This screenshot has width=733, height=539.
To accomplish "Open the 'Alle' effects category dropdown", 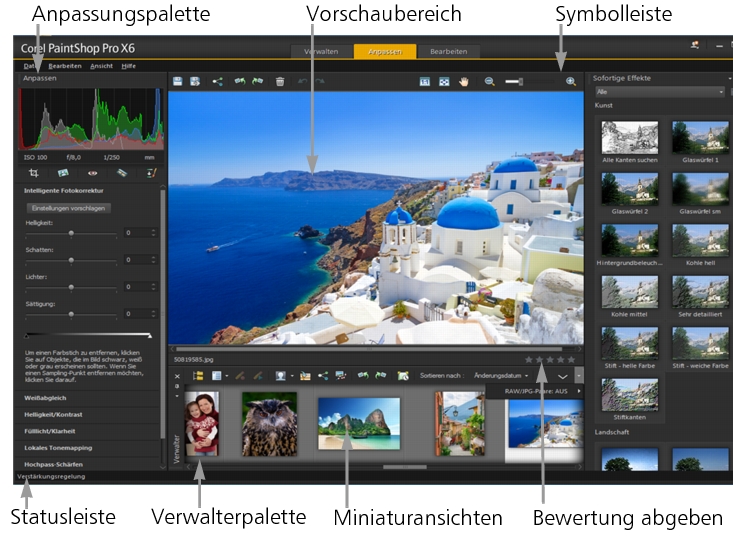I will coord(657,91).
